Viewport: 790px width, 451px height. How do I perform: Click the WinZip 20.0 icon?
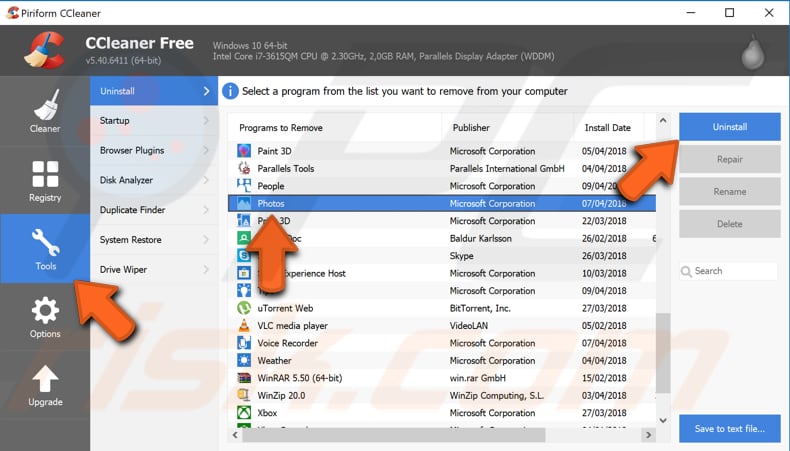coord(244,396)
